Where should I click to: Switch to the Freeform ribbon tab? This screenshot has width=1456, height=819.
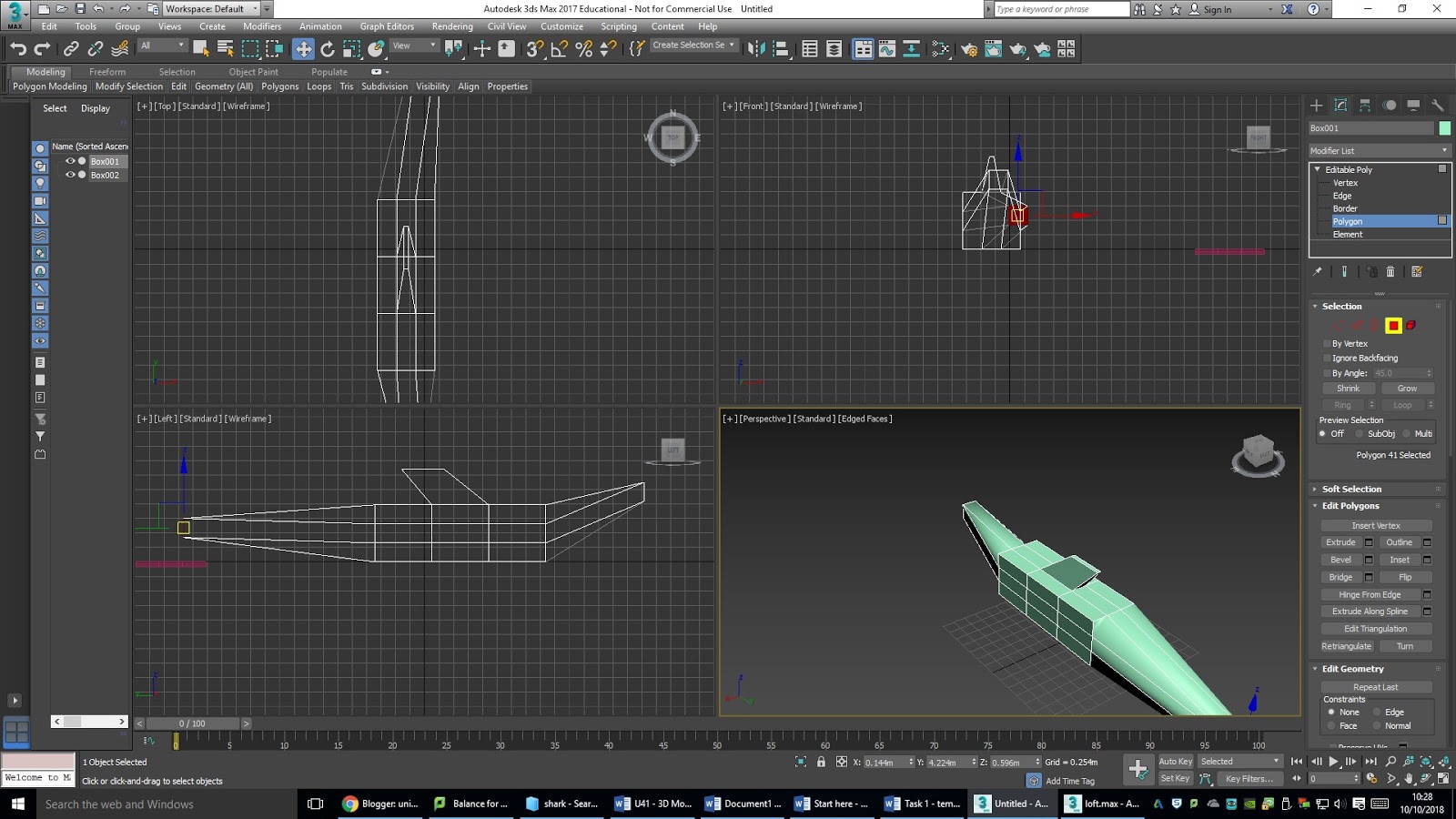[107, 72]
